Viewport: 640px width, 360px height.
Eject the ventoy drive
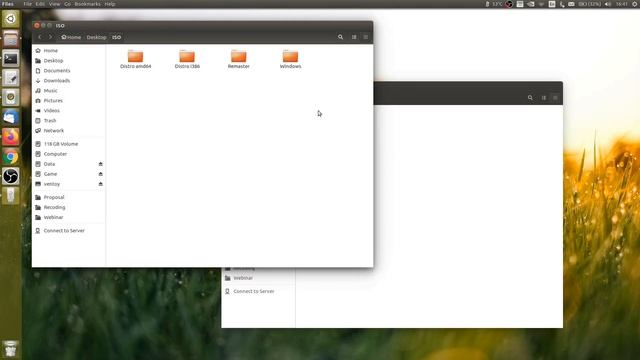(100, 184)
